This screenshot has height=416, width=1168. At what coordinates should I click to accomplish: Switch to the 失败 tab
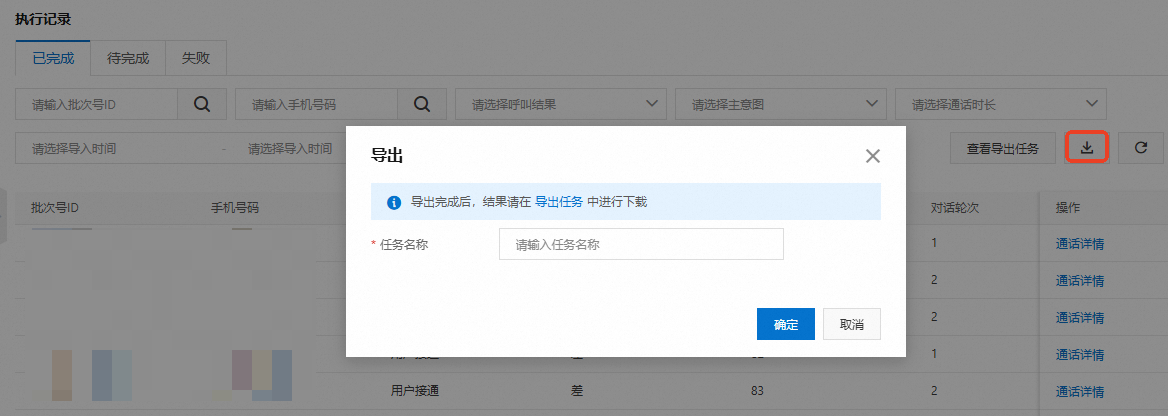195,58
